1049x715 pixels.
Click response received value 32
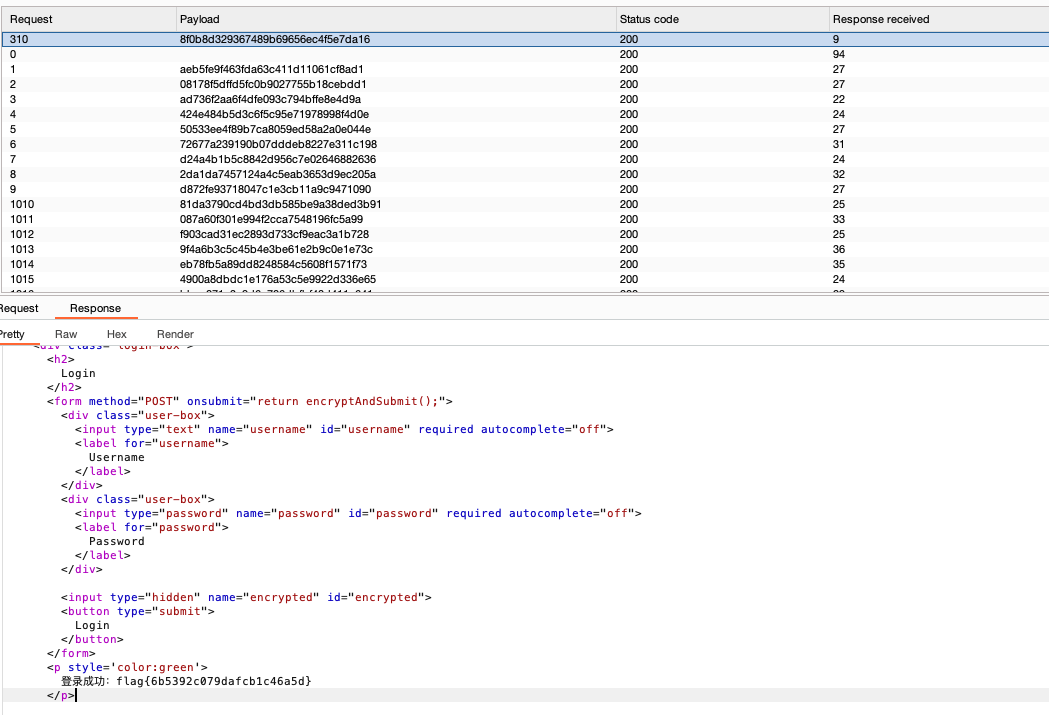coord(839,174)
